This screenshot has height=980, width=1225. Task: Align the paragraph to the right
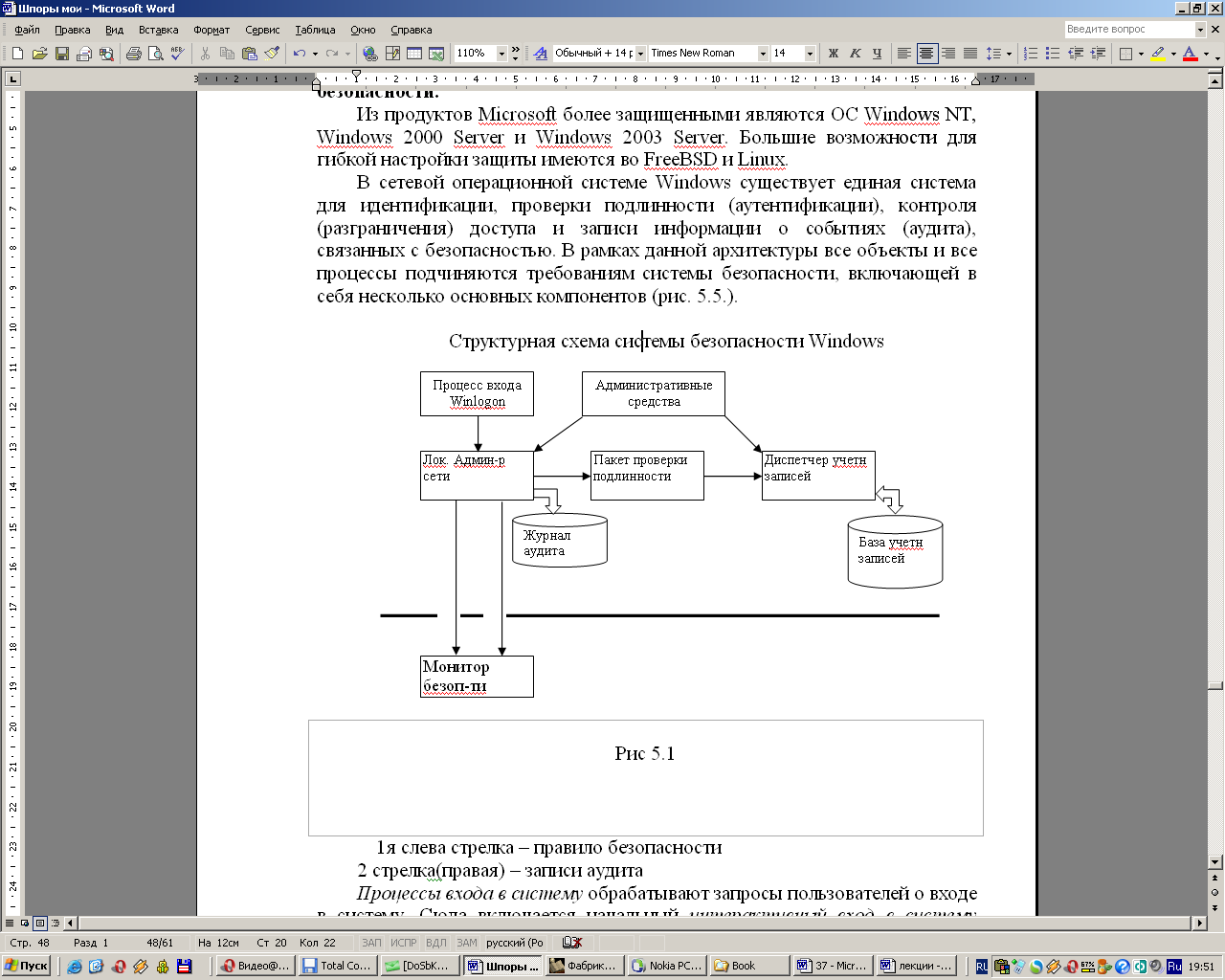pyautogui.click(x=948, y=54)
